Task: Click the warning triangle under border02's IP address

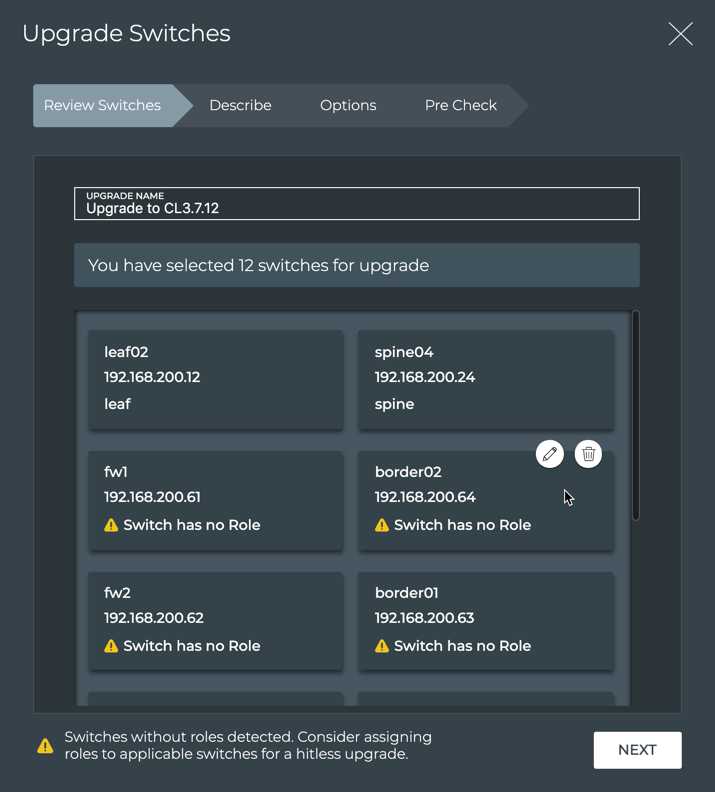Action: click(x=382, y=525)
